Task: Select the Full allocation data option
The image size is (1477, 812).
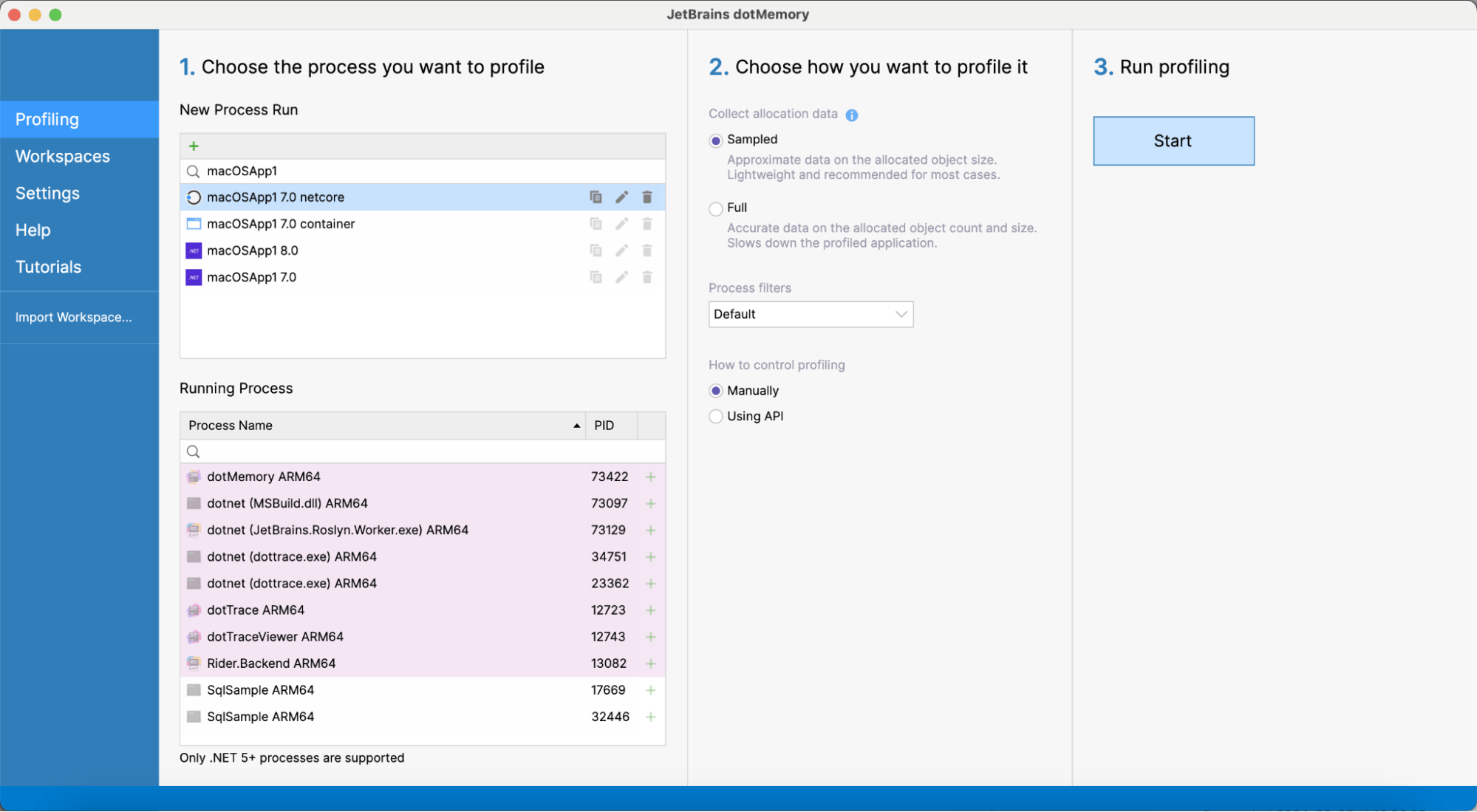Action: point(715,209)
